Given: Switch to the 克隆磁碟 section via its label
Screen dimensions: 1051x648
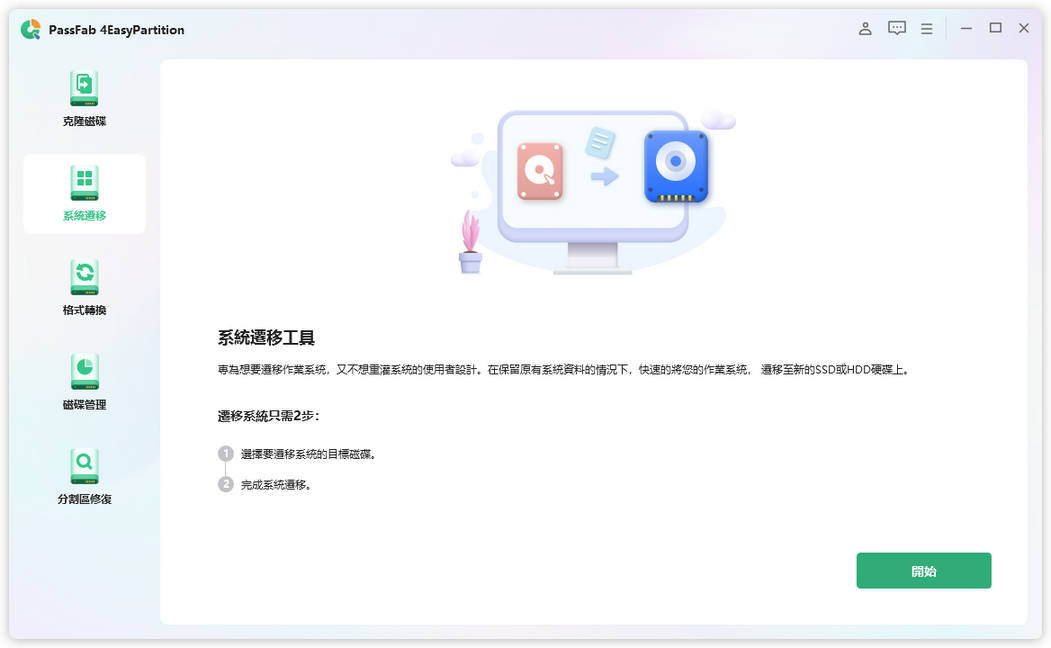Looking at the screenshot, I should [84, 120].
